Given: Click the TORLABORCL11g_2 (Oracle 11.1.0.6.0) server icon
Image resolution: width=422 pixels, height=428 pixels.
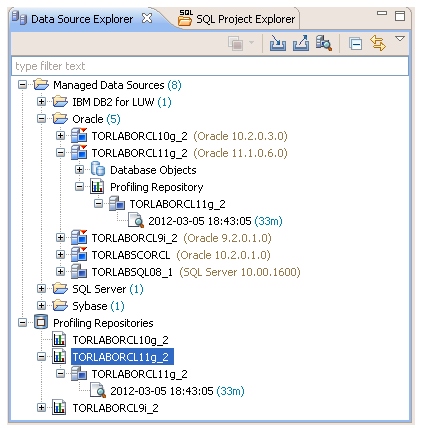Looking at the screenshot, I should click(79, 153).
